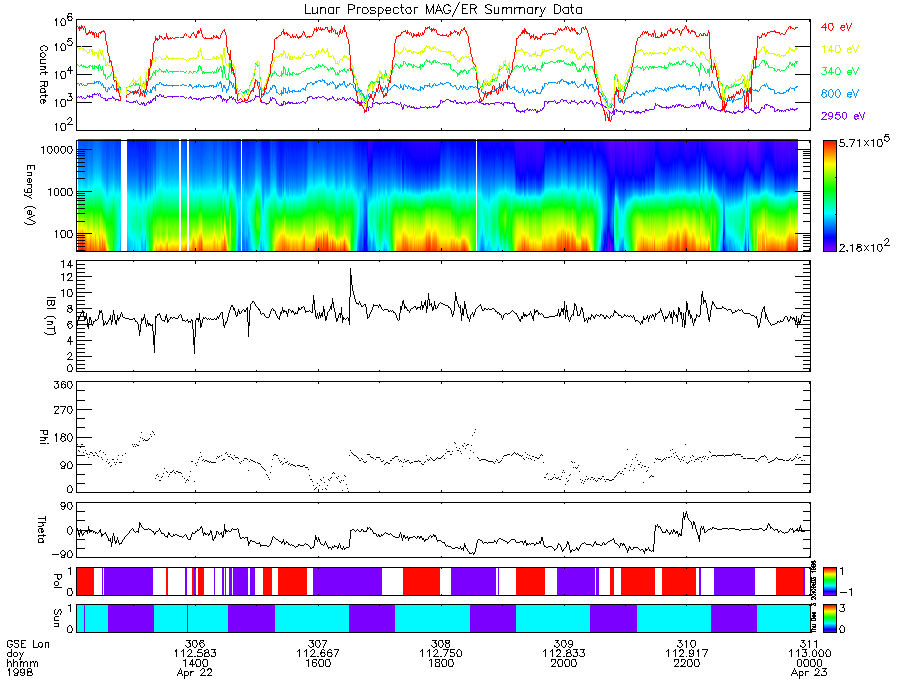Click the Theta axis label
The height and width of the screenshot is (700, 900).
pyautogui.click(x=41, y=530)
